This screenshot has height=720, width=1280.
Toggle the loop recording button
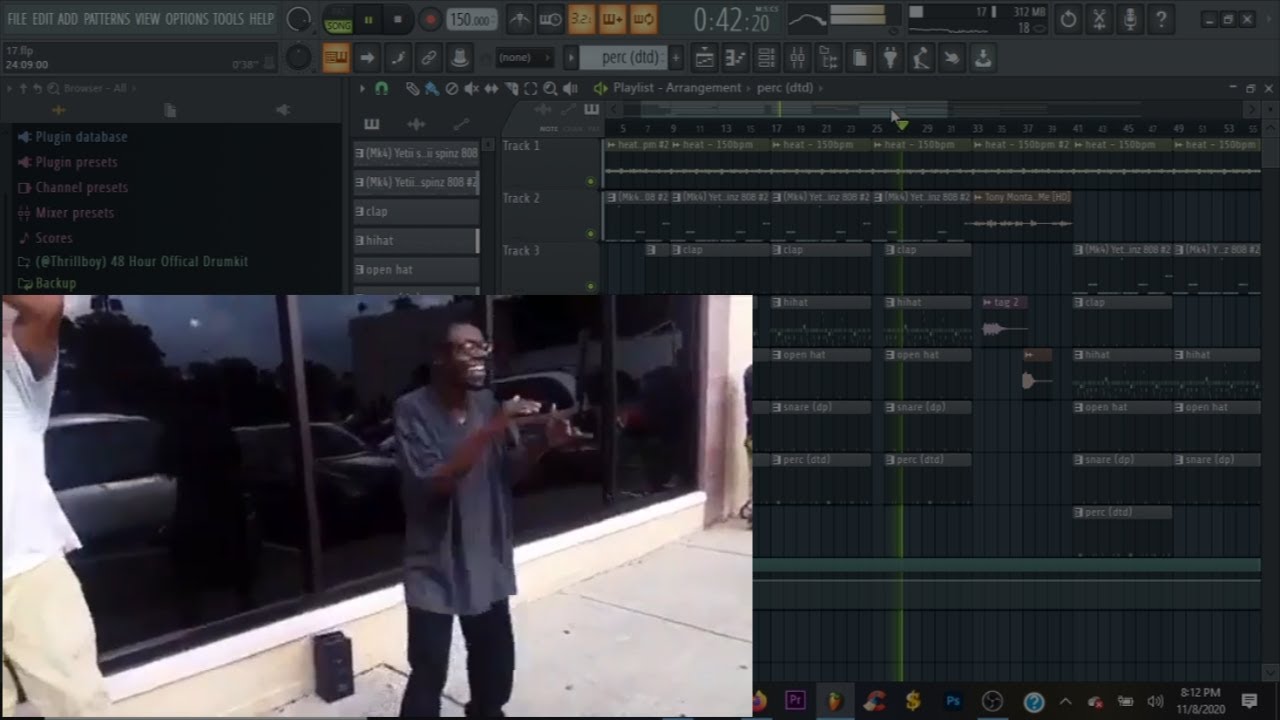[x=643, y=19]
